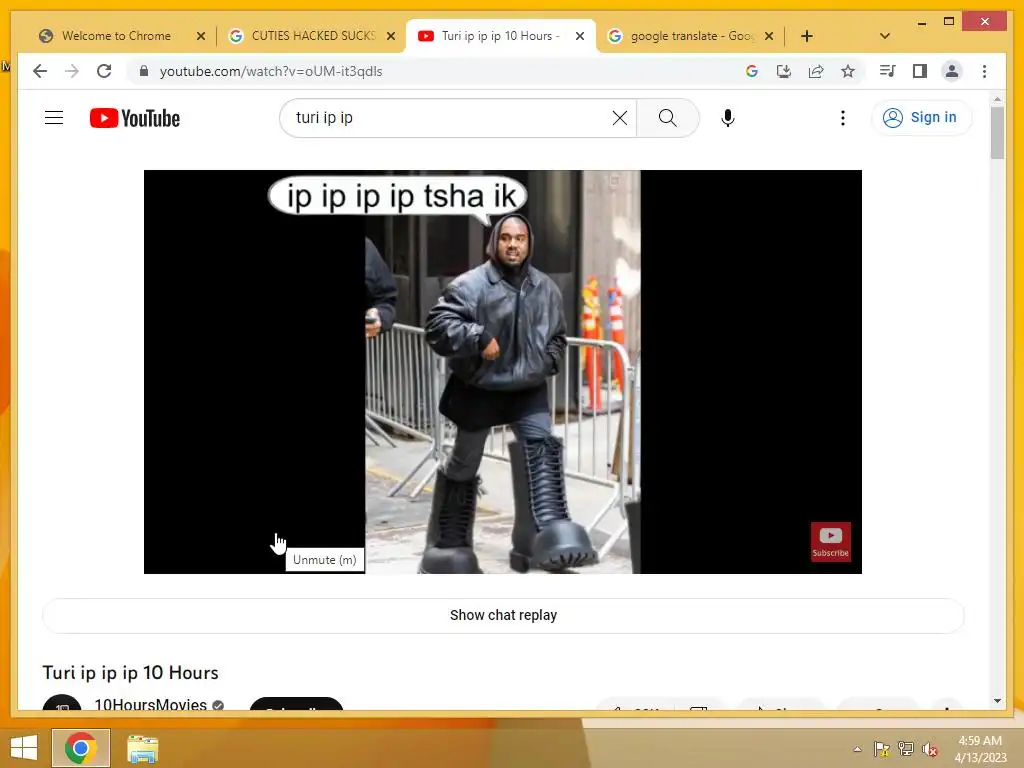This screenshot has height=768, width=1024.
Task: Search with your voice microphone
Action: coord(728,118)
